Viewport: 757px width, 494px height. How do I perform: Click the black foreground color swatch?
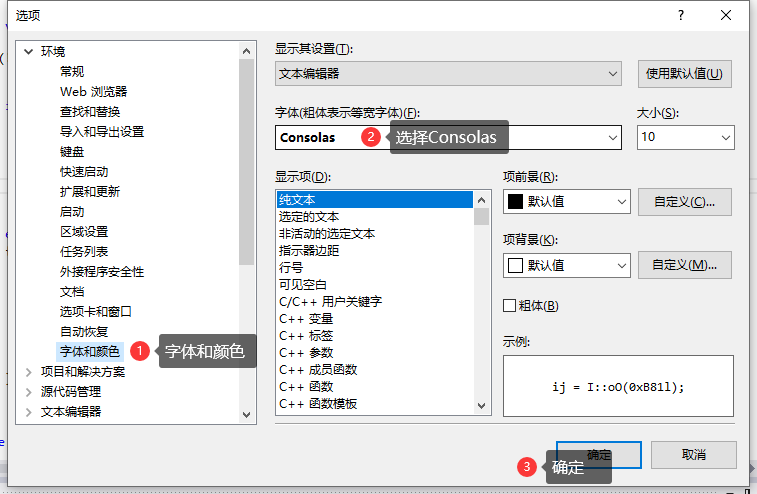pyautogui.click(x=516, y=201)
